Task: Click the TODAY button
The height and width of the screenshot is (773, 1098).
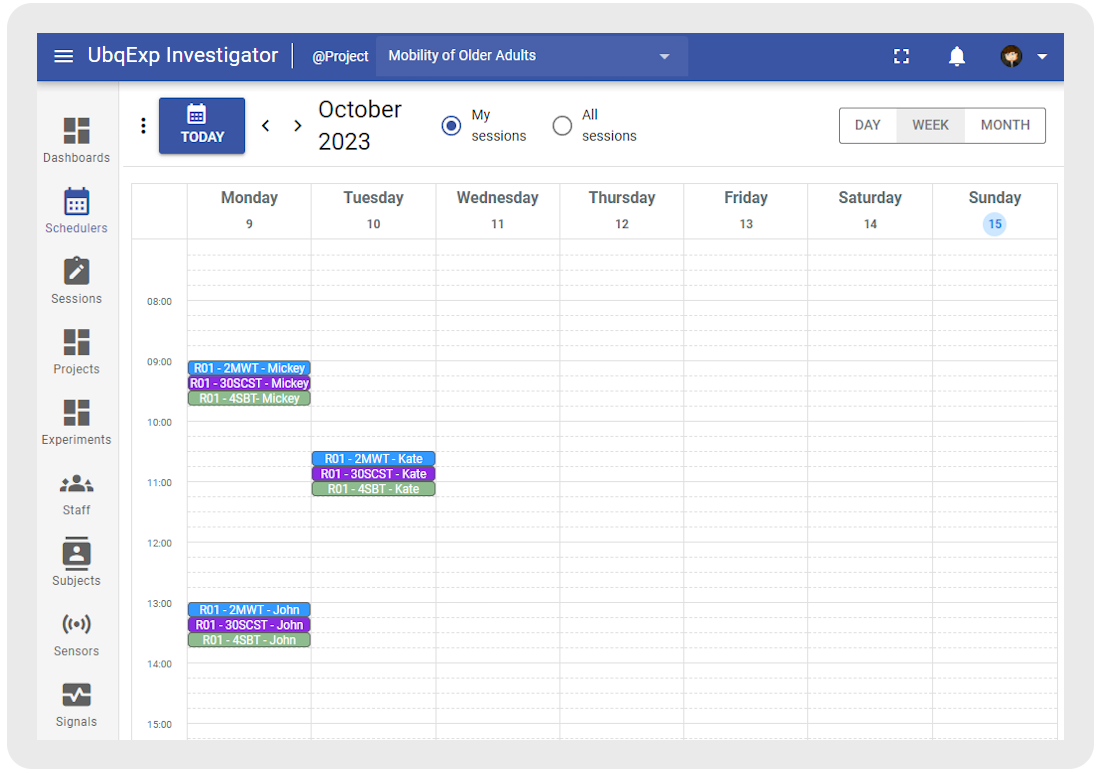Action: [202, 125]
